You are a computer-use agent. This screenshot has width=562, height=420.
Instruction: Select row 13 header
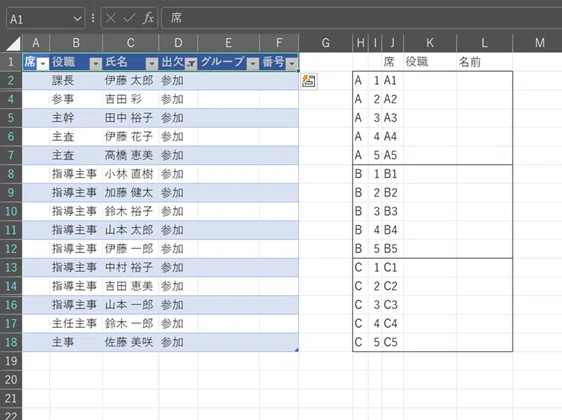11,267
